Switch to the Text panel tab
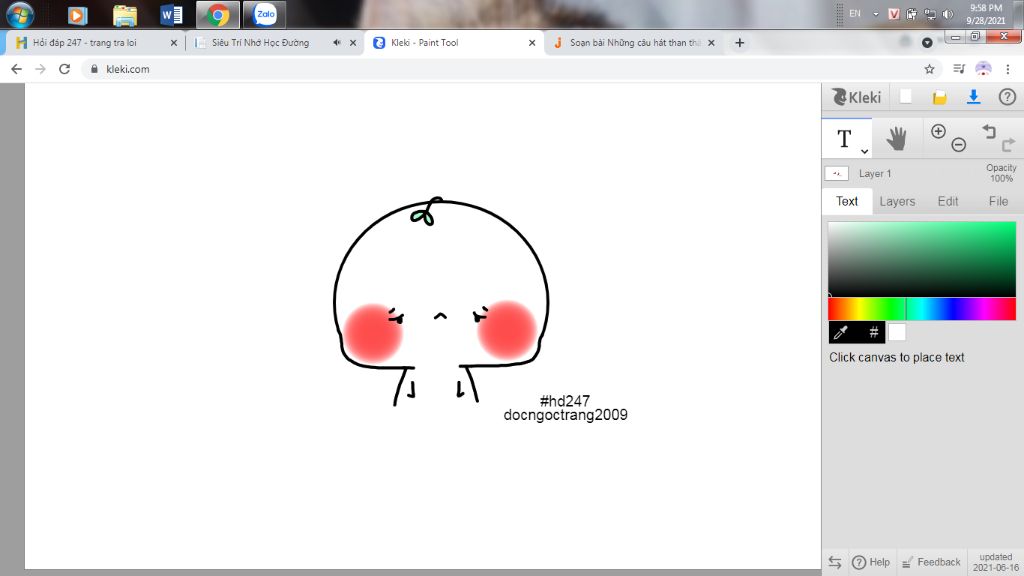 (847, 201)
